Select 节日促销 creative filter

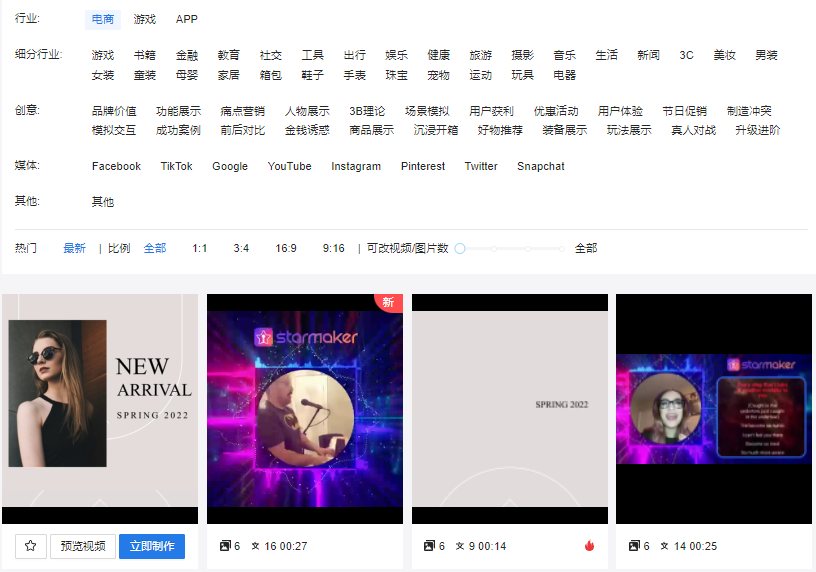point(684,111)
